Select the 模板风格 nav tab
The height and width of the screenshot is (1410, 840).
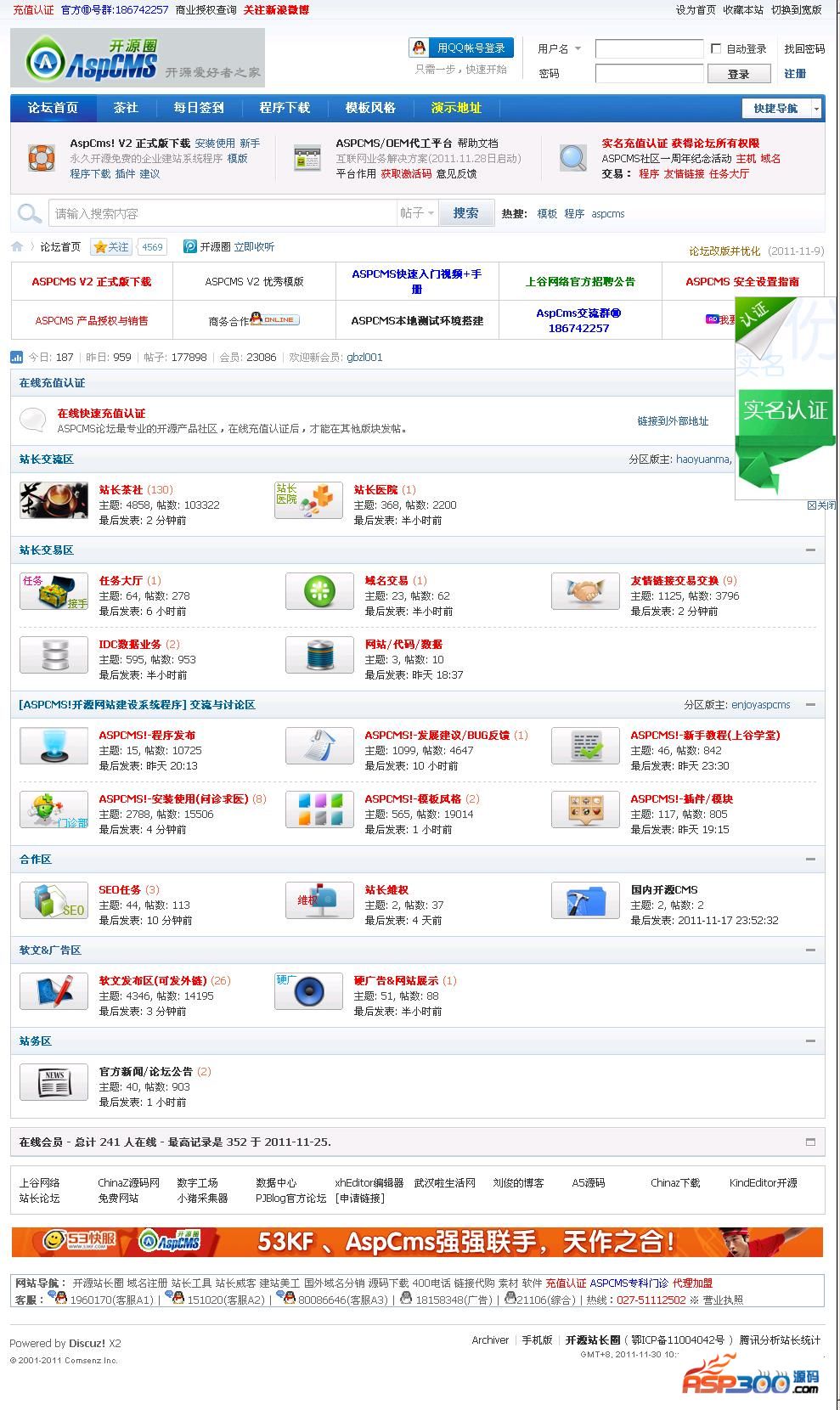[x=370, y=108]
